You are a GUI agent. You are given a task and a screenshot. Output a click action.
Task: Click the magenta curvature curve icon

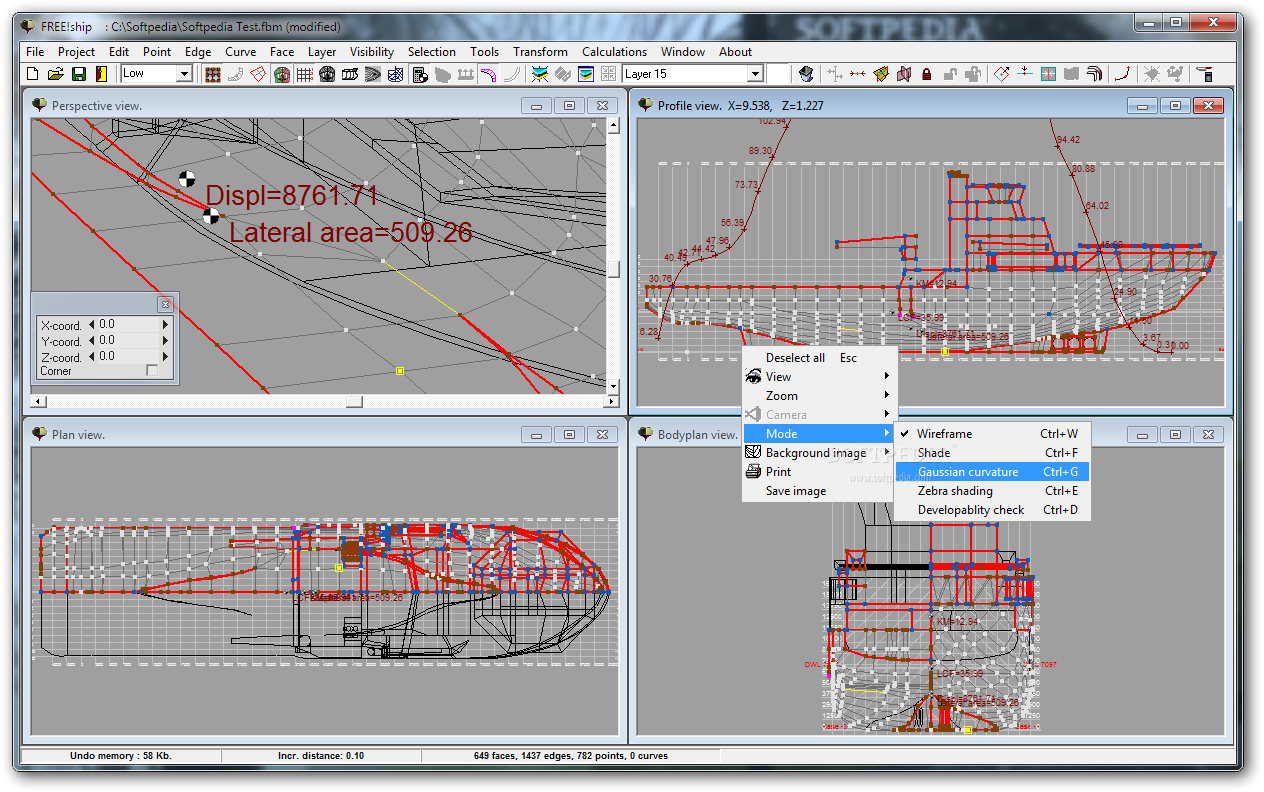pyautogui.click(x=488, y=74)
